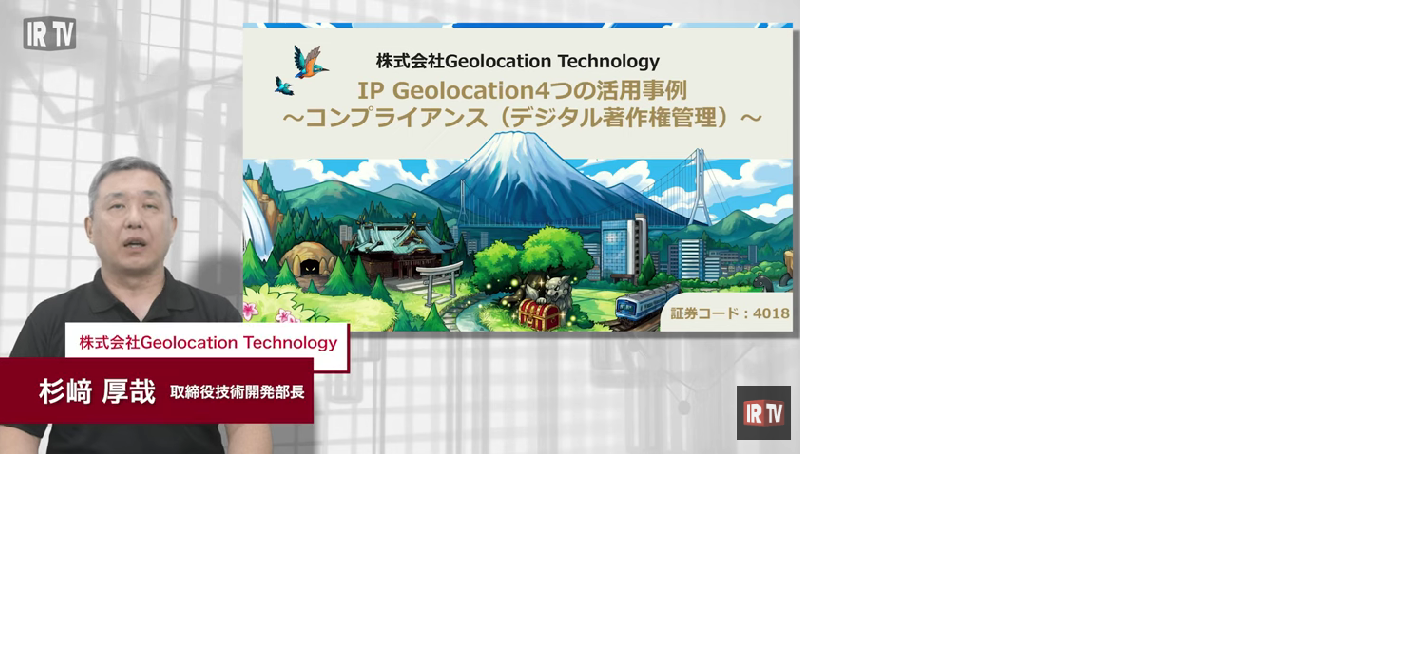
Task: Click the job title 取締役技術開発部長
Action: pyautogui.click(x=237, y=392)
